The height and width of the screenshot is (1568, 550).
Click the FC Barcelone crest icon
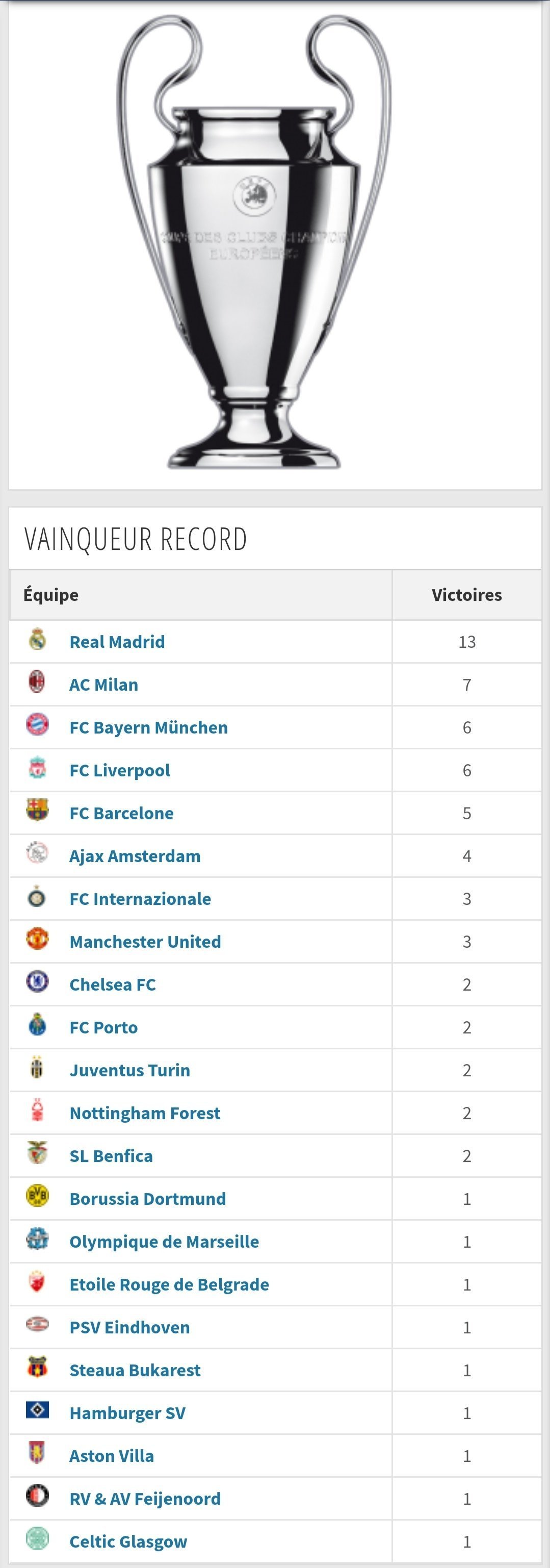click(37, 810)
